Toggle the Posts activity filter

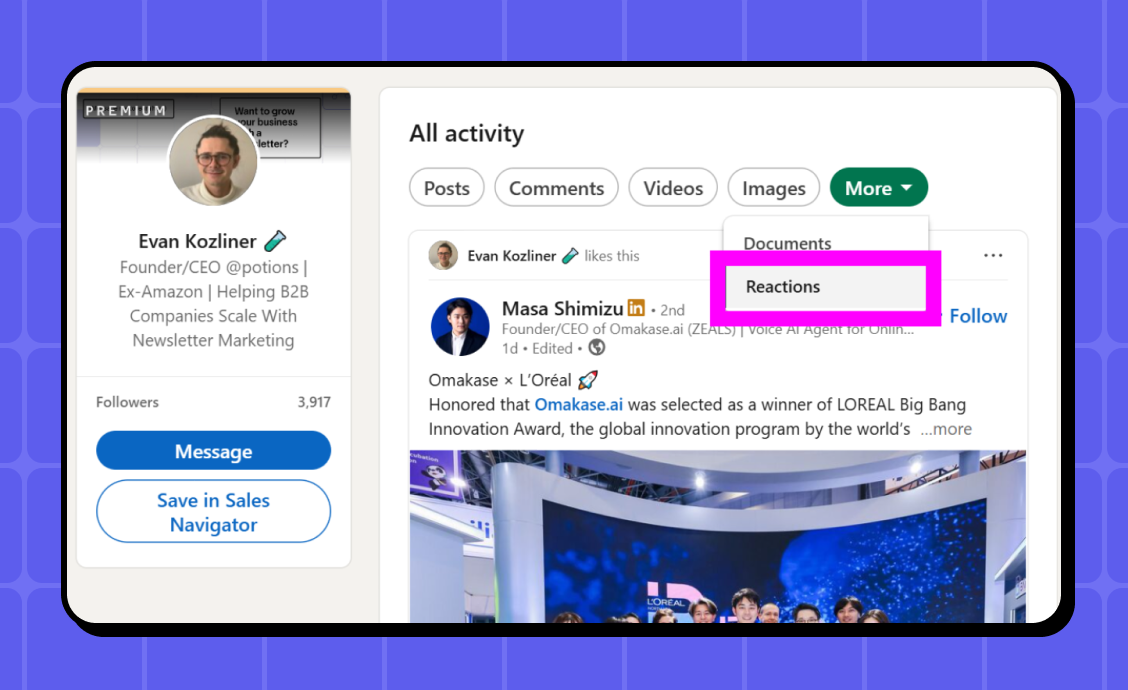tap(446, 187)
